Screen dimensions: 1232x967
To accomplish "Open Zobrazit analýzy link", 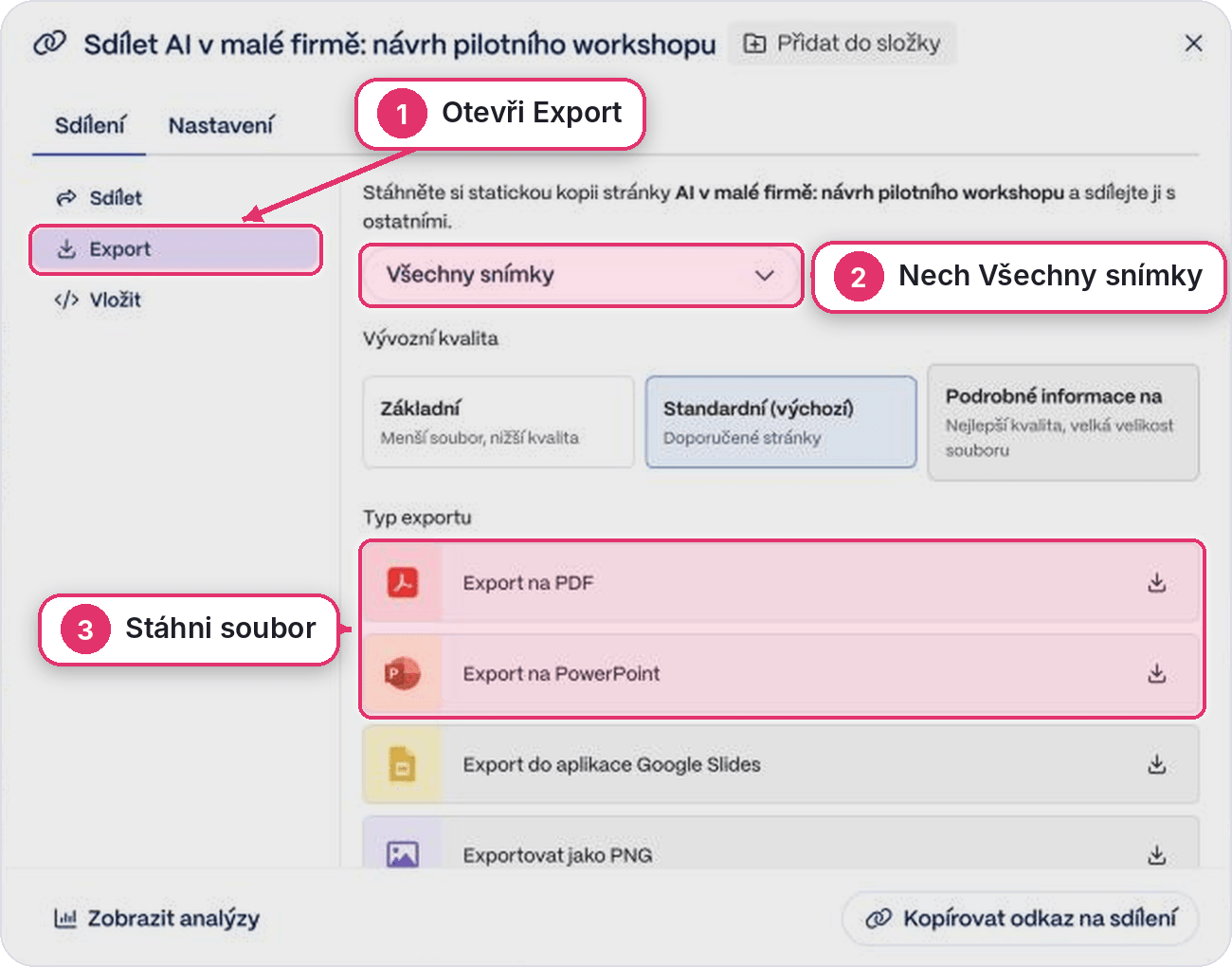I will [x=156, y=919].
